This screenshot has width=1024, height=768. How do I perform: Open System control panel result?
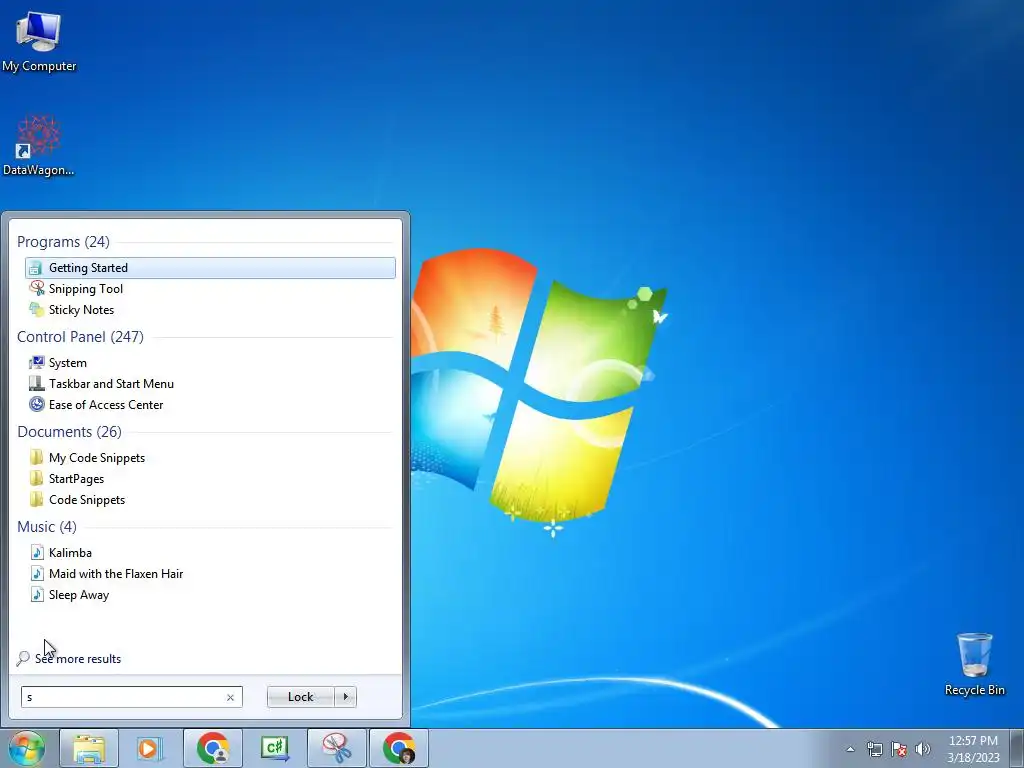[210, 362]
